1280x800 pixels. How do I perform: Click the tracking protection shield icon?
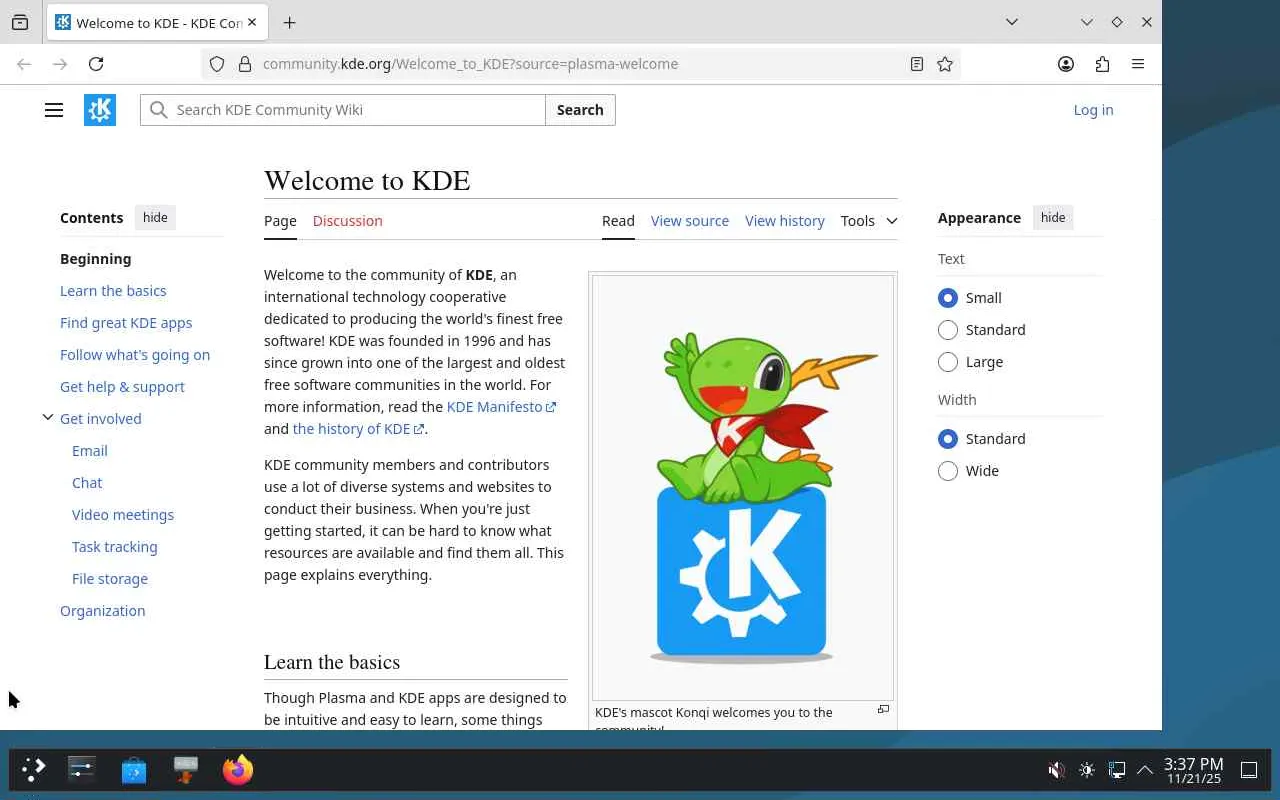tap(217, 64)
